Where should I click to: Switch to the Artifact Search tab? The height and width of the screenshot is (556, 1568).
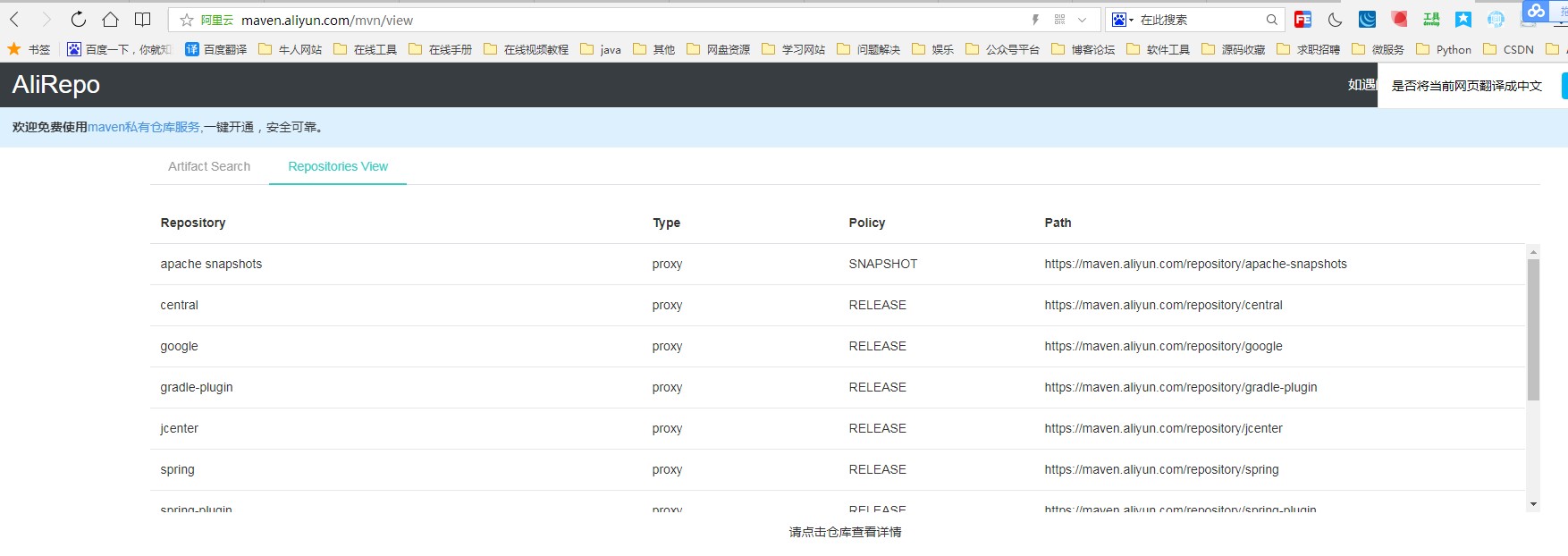coord(209,166)
